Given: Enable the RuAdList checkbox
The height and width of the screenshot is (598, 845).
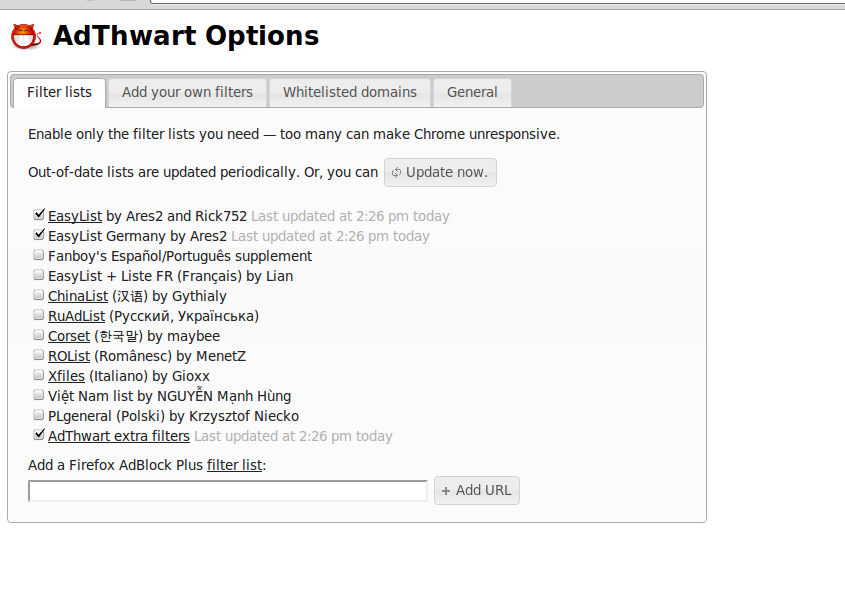Looking at the screenshot, I should [39, 315].
